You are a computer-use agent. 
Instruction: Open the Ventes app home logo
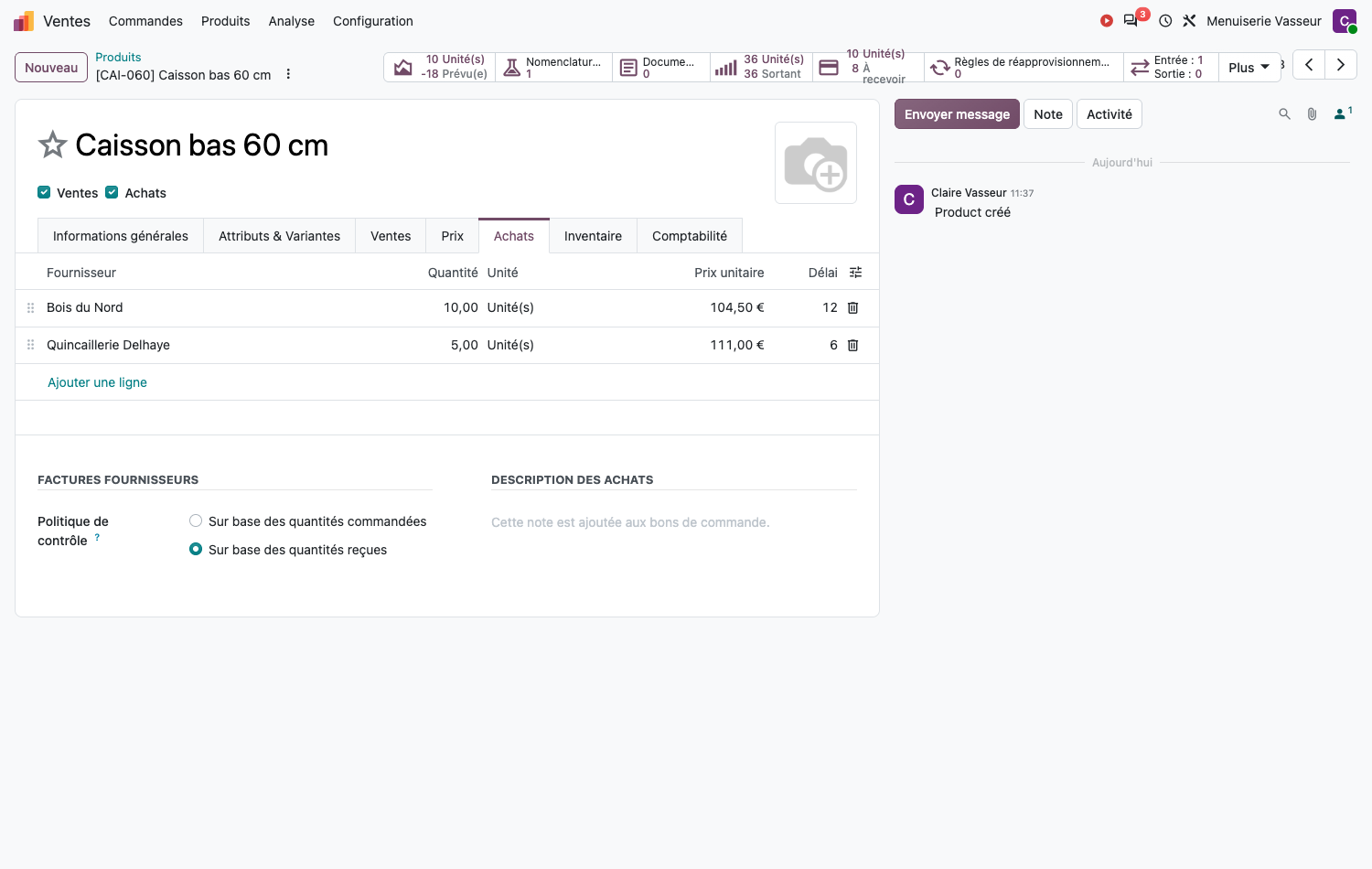[x=24, y=21]
